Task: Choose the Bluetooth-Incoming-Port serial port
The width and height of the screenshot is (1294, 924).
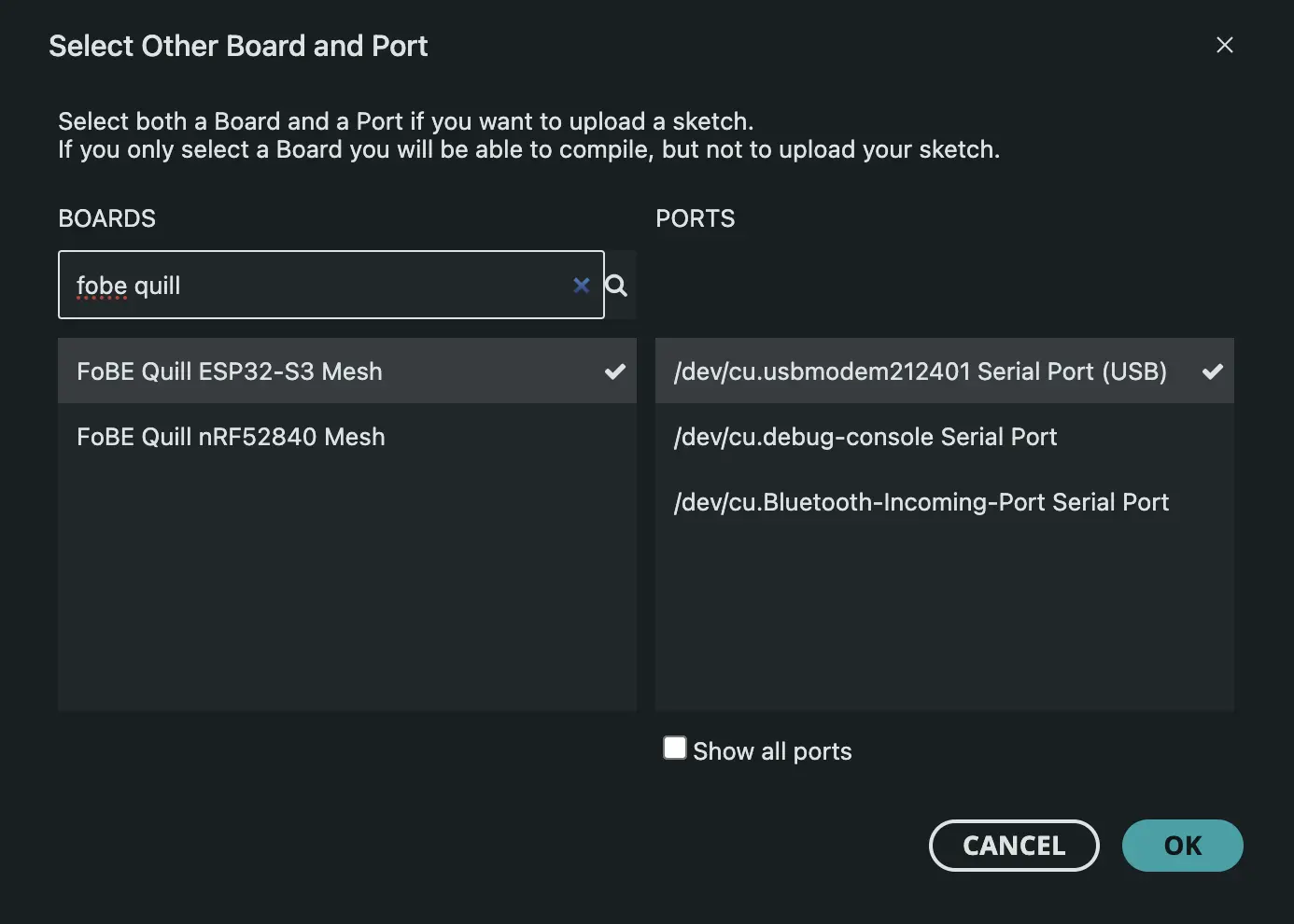Action: 921,501
